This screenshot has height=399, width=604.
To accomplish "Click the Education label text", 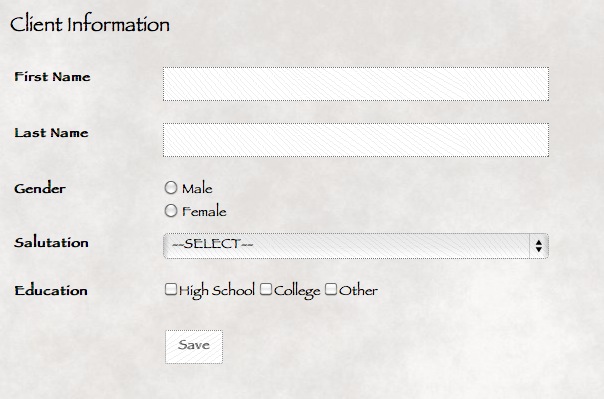I will [51, 290].
